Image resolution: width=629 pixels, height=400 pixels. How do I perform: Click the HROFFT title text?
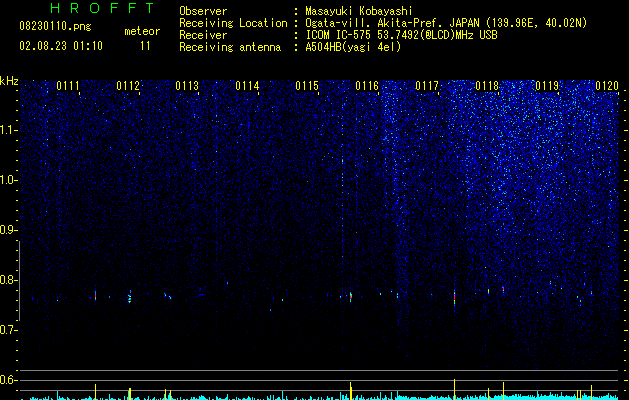tap(102, 8)
